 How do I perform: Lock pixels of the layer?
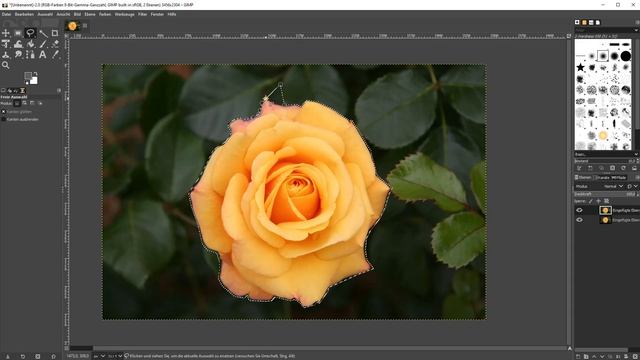590,201
